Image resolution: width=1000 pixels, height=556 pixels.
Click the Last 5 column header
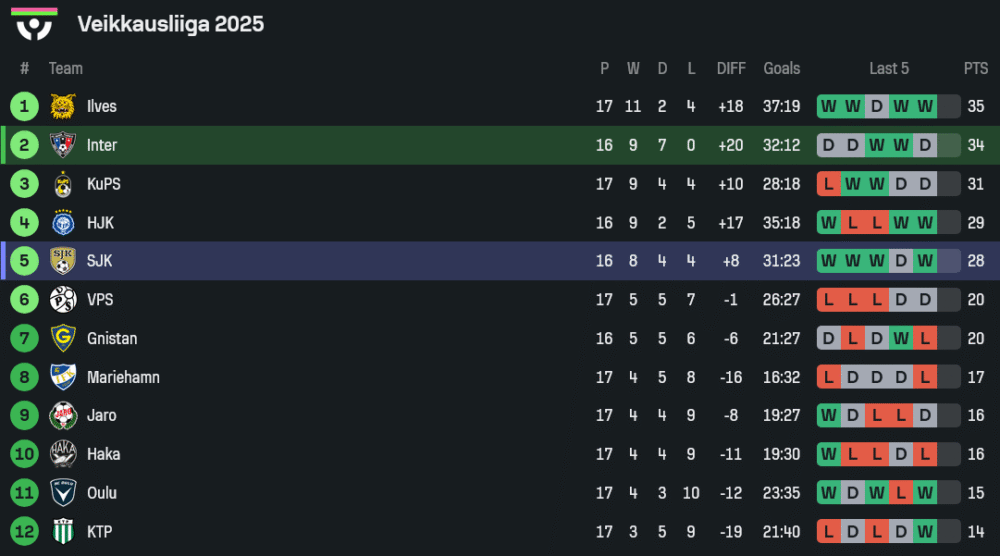pyautogui.click(x=889, y=69)
